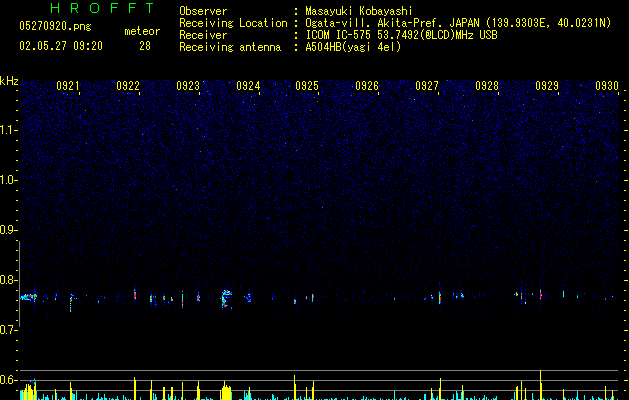Select the filename 05270920.png
This screenshot has width=629, height=400.
point(55,27)
